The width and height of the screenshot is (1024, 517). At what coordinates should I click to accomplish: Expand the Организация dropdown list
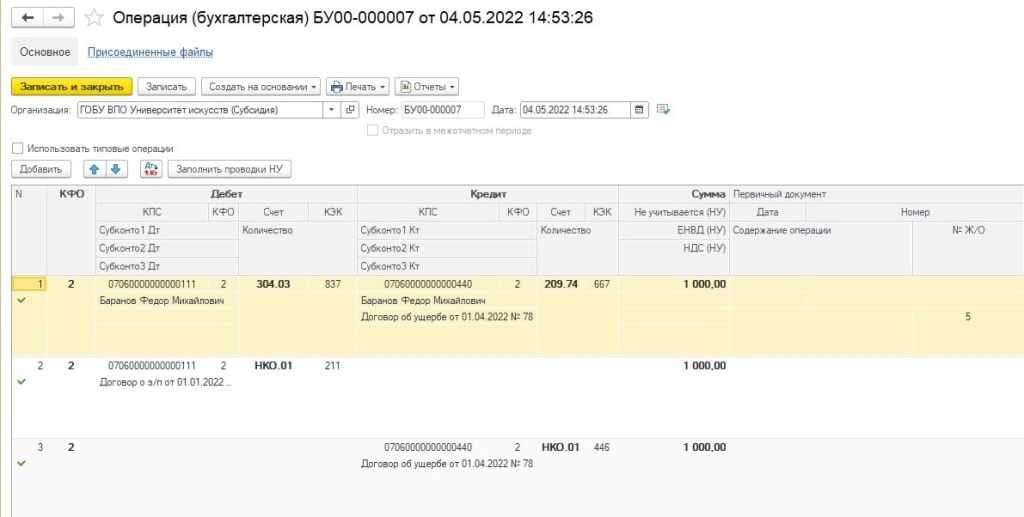(332, 110)
